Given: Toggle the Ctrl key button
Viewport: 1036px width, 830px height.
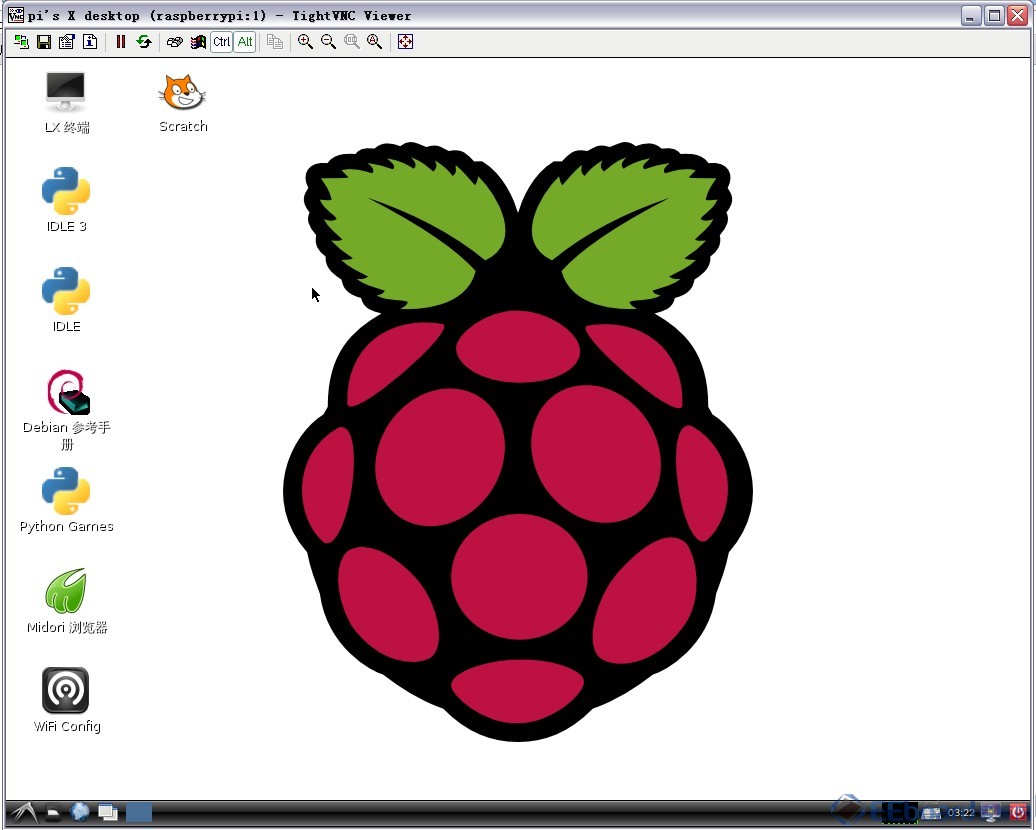Looking at the screenshot, I should pos(221,42).
